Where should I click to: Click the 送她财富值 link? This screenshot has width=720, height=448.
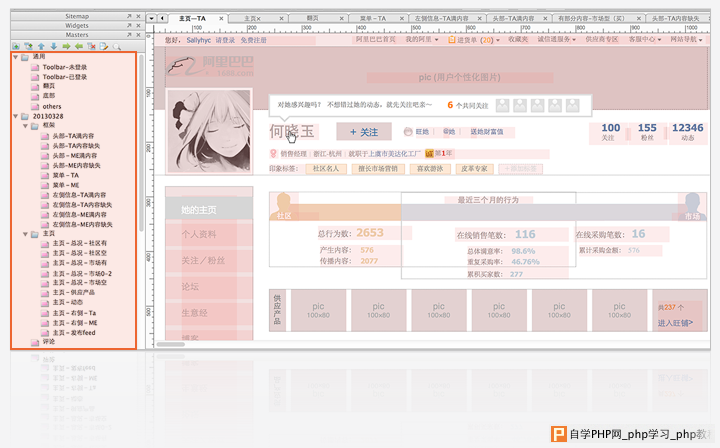click(487, 132)
